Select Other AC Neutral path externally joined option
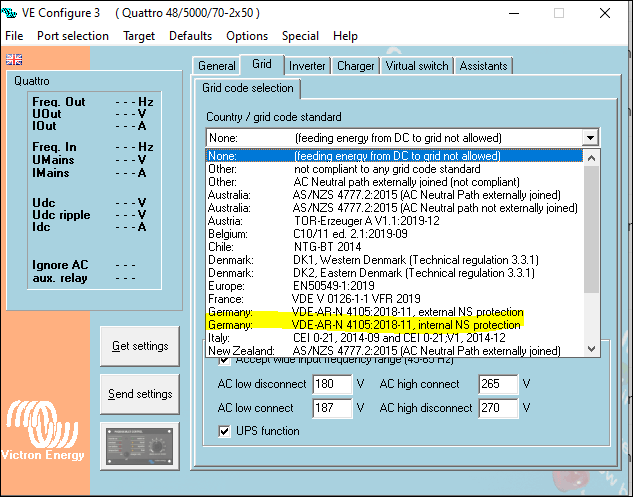The image size is (633, 497). click(394, 182)
